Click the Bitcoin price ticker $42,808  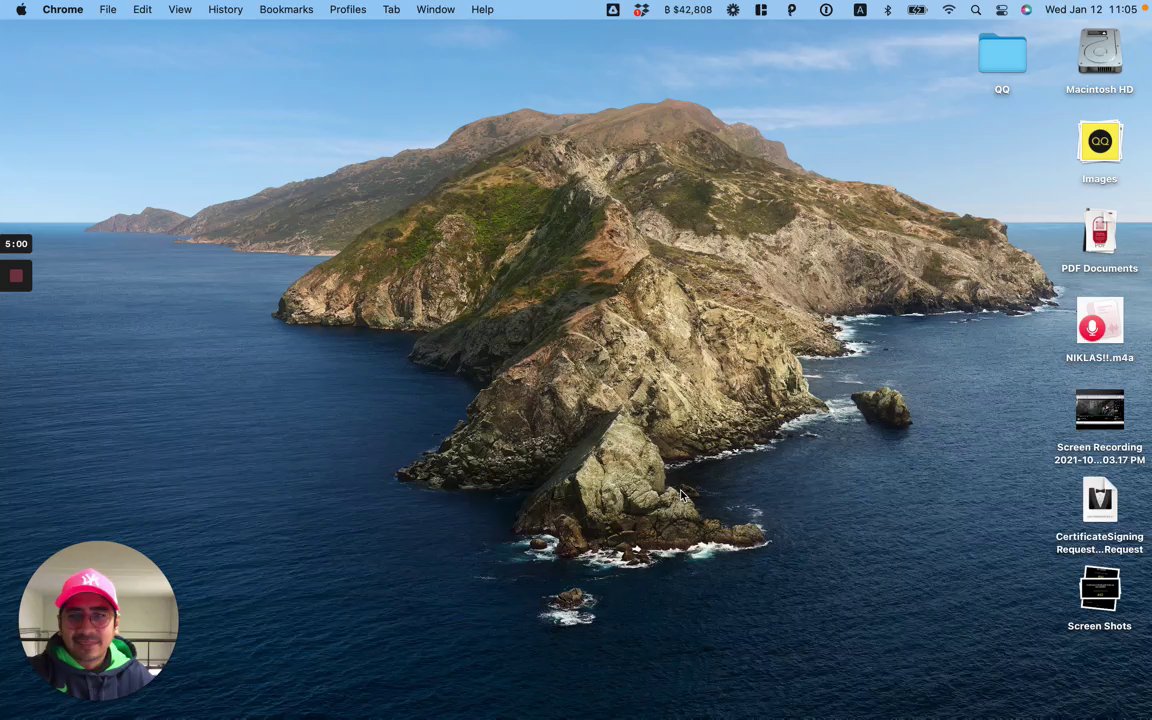pyautogui.click(x=688, y=9)
